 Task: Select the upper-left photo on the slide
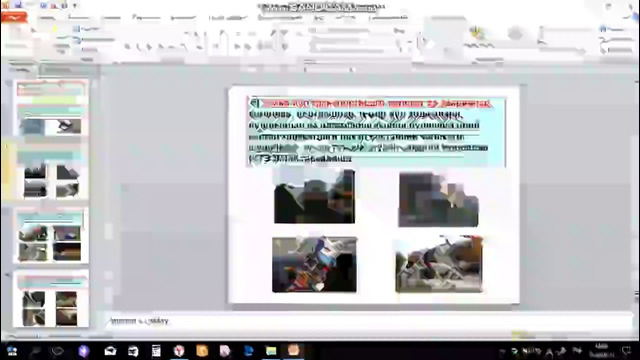314,196
